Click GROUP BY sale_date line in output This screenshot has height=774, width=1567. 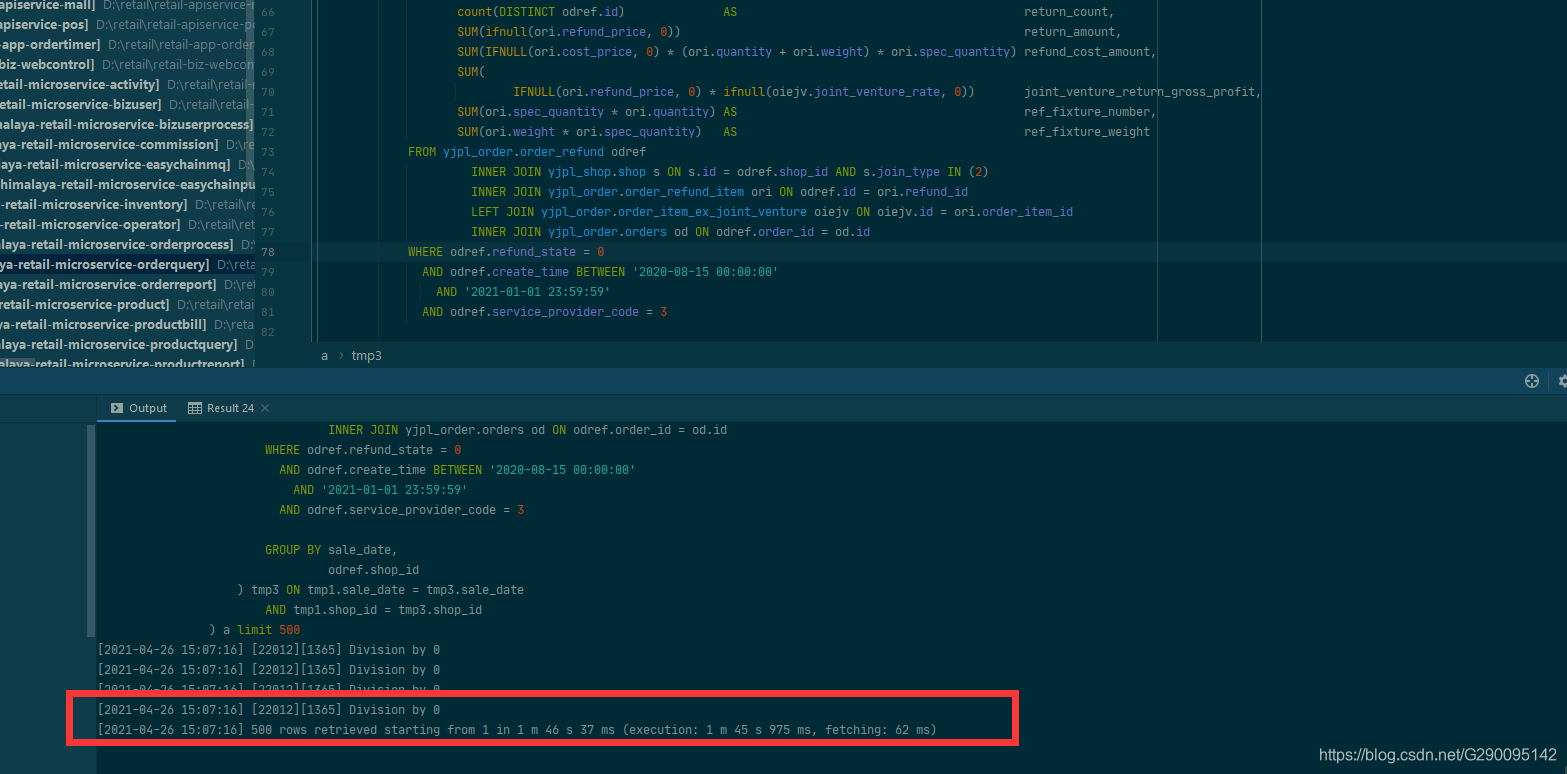[x=330, y=550]
